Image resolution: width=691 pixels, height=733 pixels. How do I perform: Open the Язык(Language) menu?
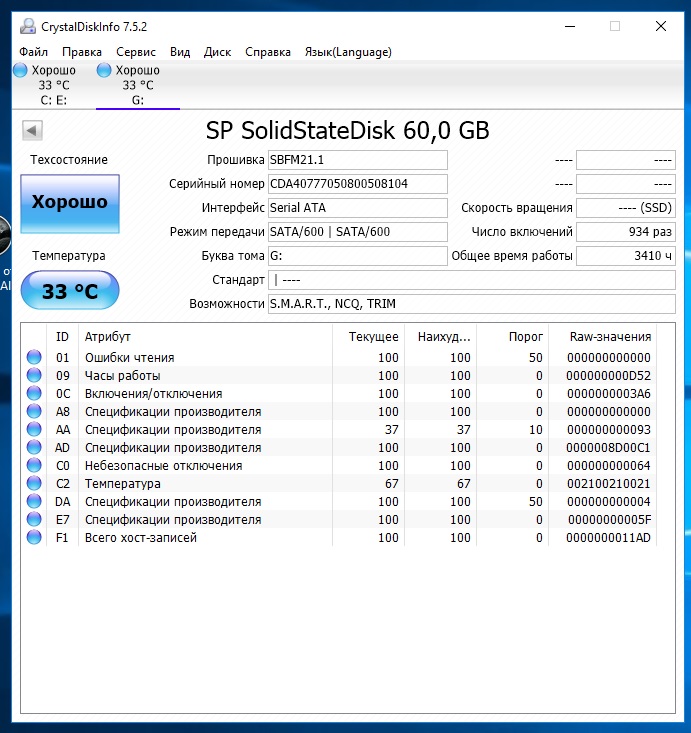coord(348,52)
